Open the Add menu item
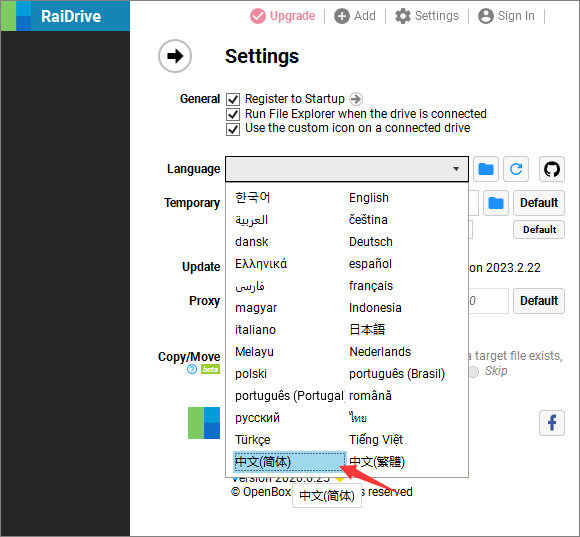The image size is (580, 537). tap(355, 16)
